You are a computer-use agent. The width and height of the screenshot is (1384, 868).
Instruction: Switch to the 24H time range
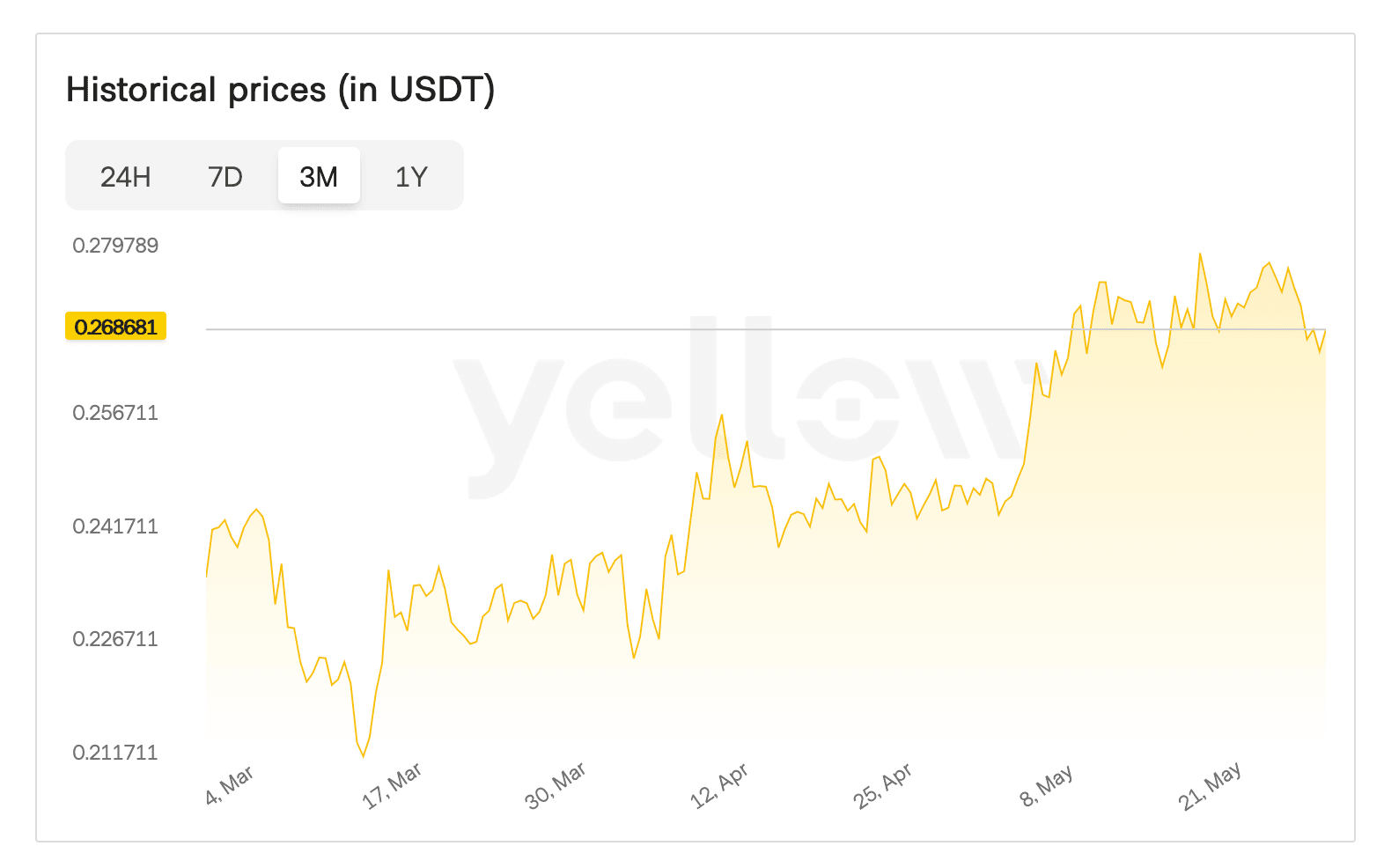[126, 176]
